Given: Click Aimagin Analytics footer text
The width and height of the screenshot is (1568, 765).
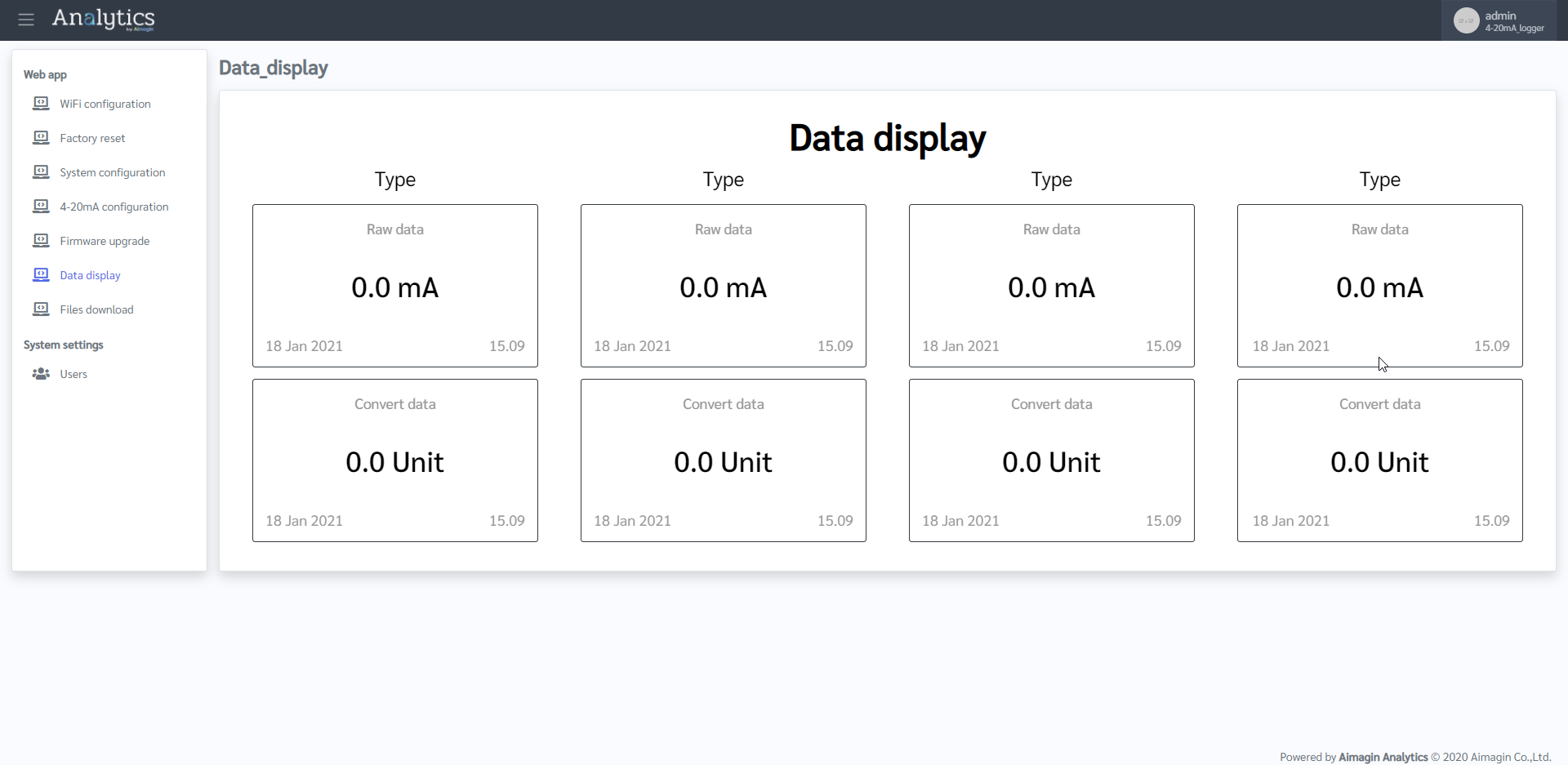Looking at the screenshot, I should click(1383, 757).
